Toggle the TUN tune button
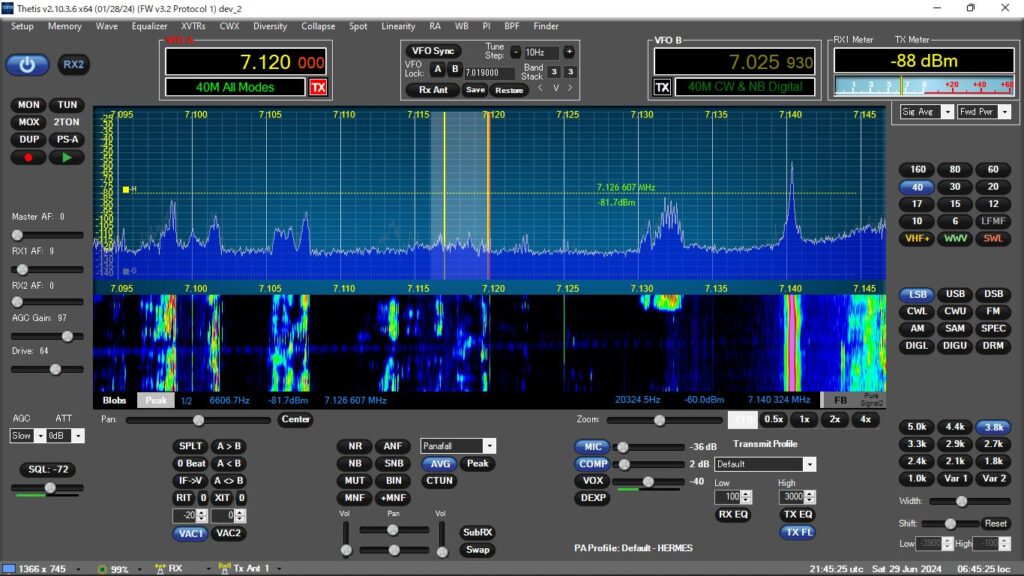Image resolution: width=1024 pixels, height=576 pixels. pos(67,104)
